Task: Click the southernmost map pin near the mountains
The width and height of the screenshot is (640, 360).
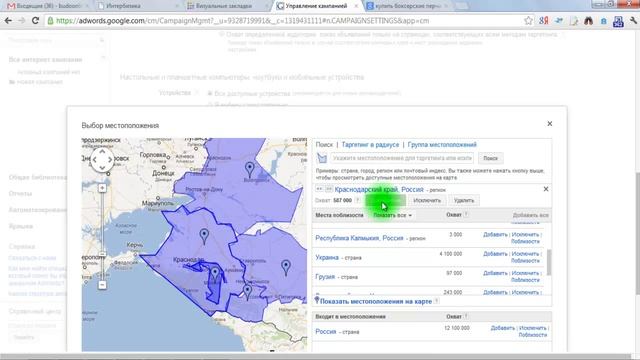Action: click(247, 292)
